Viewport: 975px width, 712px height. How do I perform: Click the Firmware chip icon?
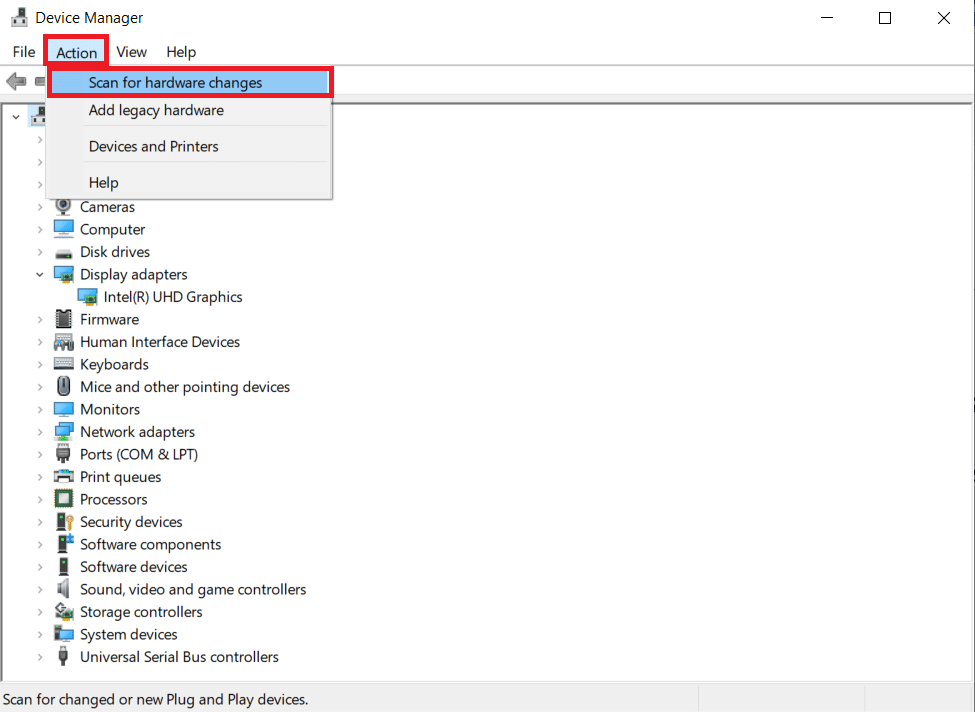(63, 319)
